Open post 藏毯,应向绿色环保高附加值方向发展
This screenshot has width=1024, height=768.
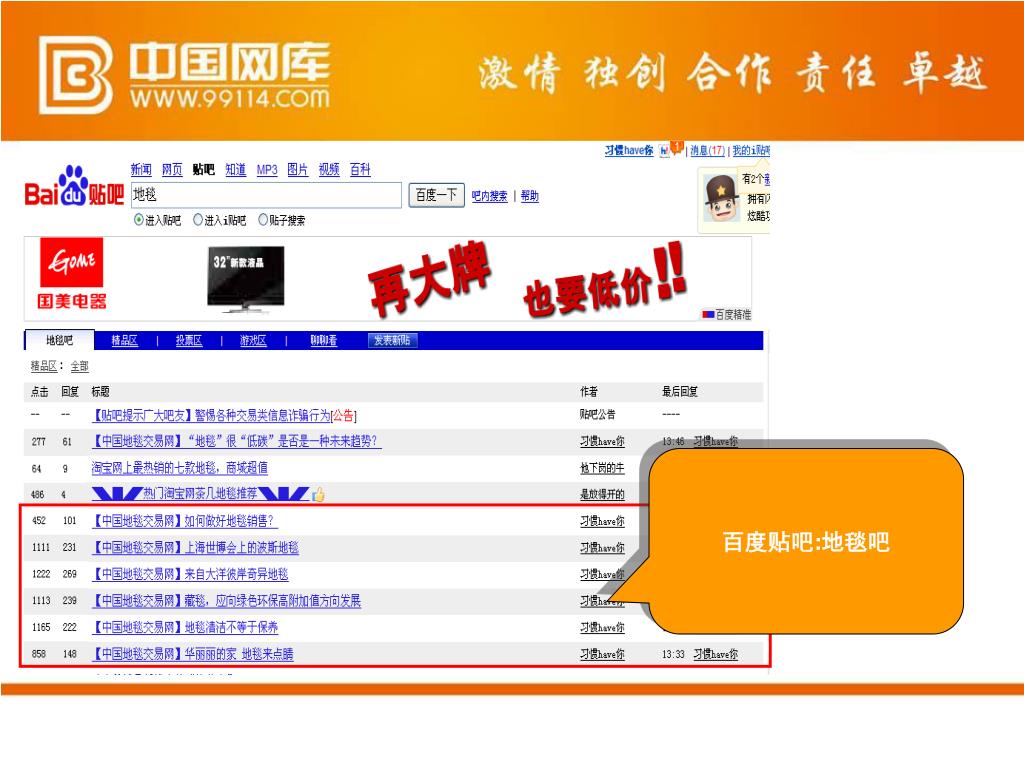point(226,601)
